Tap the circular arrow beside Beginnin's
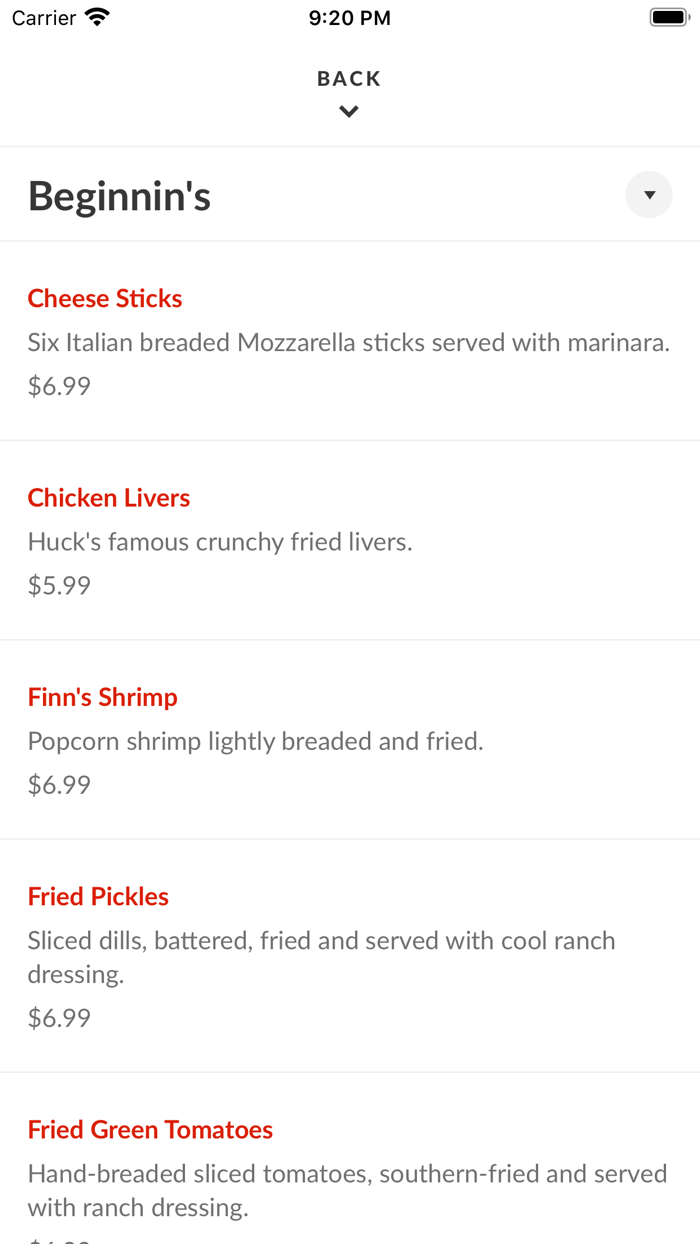The width and height of the screenshot is (700, 1244). (648, 195)
